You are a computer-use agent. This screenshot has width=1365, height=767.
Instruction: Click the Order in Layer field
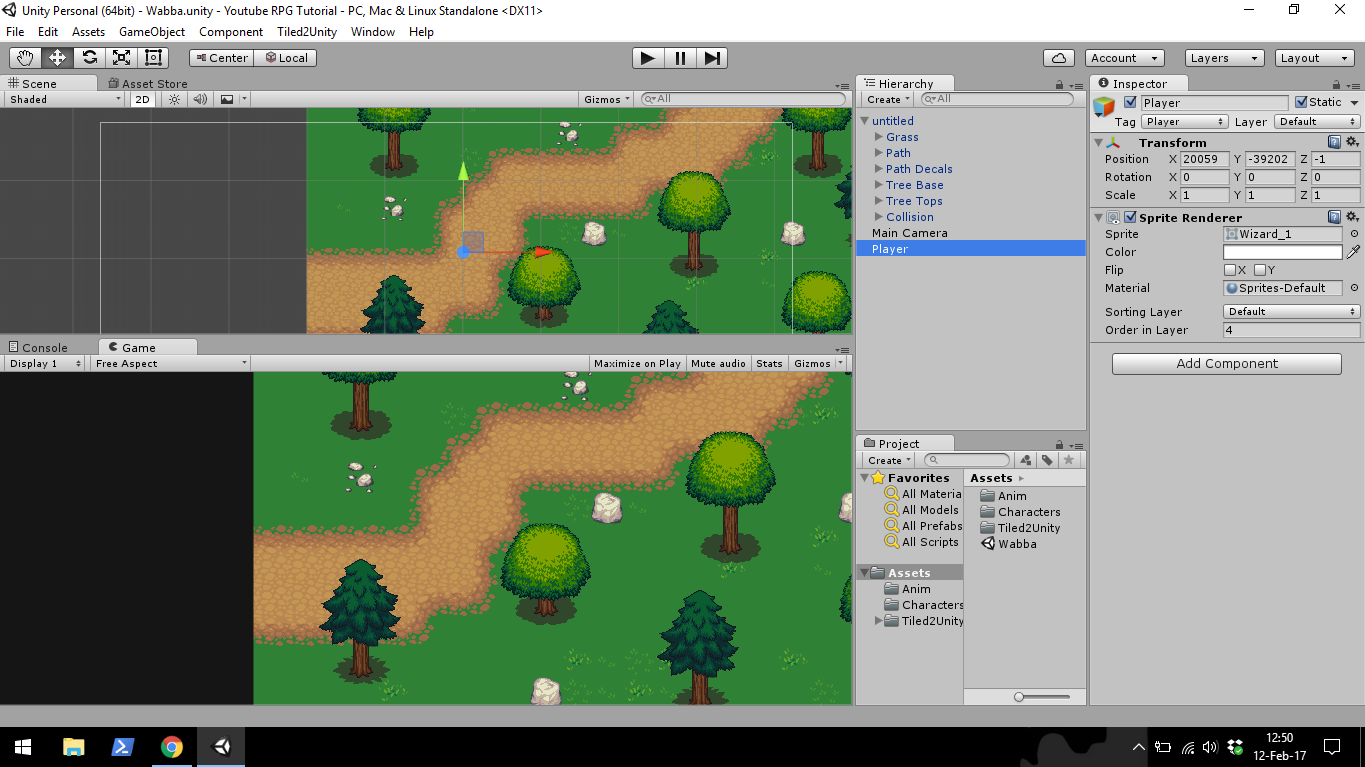click(x=1292, y=330)
